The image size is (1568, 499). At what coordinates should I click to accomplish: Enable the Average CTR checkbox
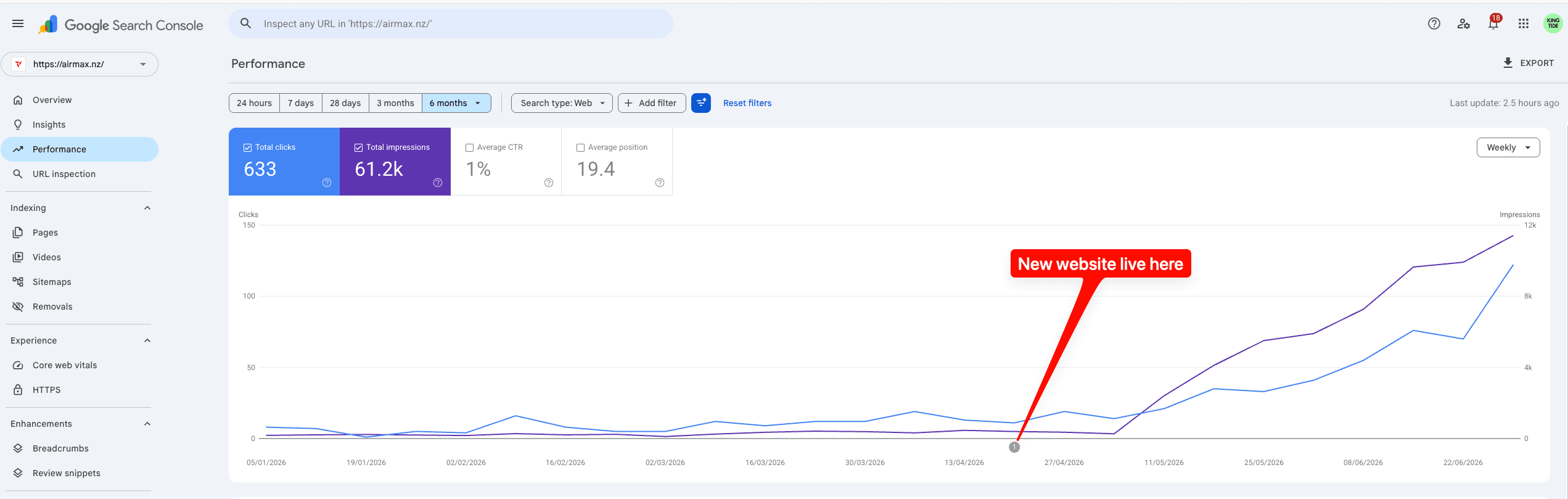[x=469, y=147]
